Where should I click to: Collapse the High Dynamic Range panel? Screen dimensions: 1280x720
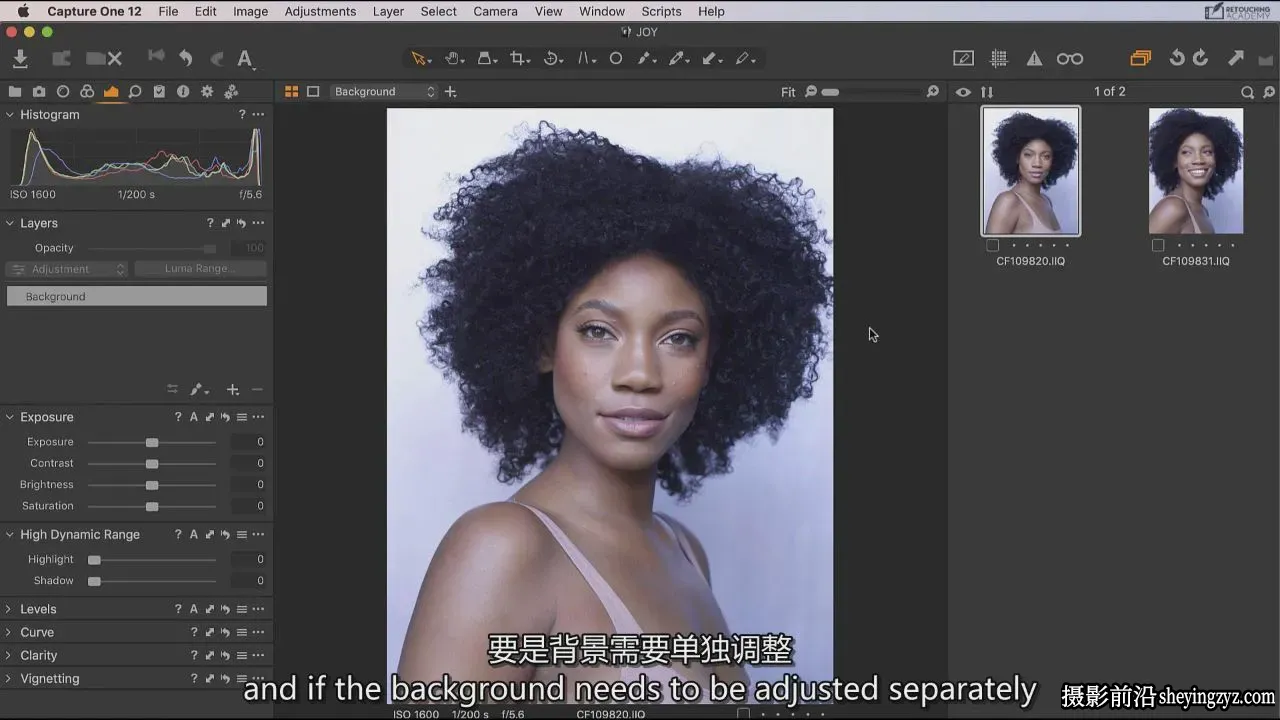[x=10, y=535]
